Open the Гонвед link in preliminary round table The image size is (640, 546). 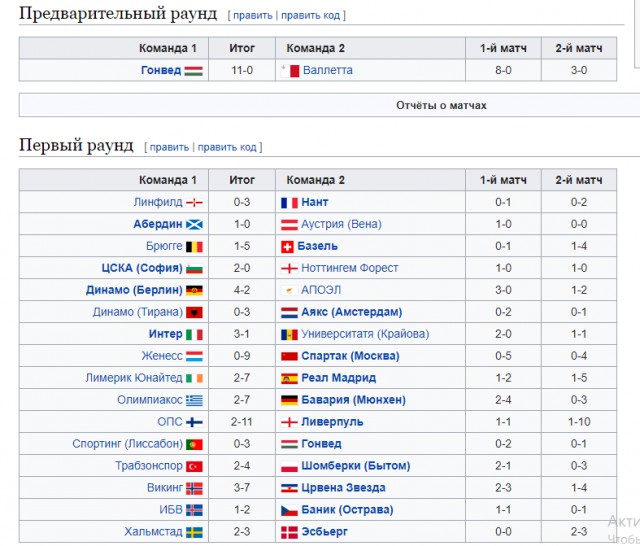(x=161, y=71)
